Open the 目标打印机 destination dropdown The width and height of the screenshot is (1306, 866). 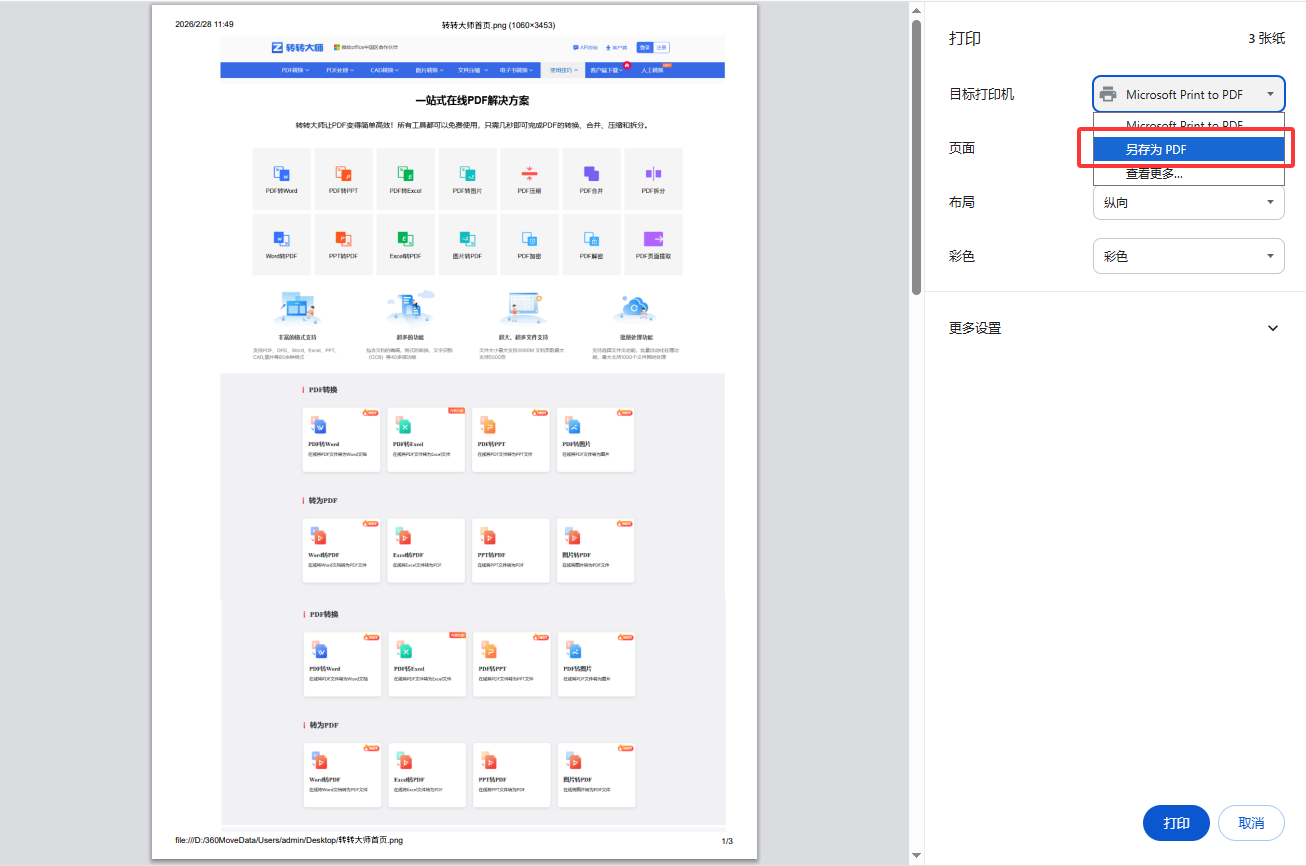(x=1188, y=95)
